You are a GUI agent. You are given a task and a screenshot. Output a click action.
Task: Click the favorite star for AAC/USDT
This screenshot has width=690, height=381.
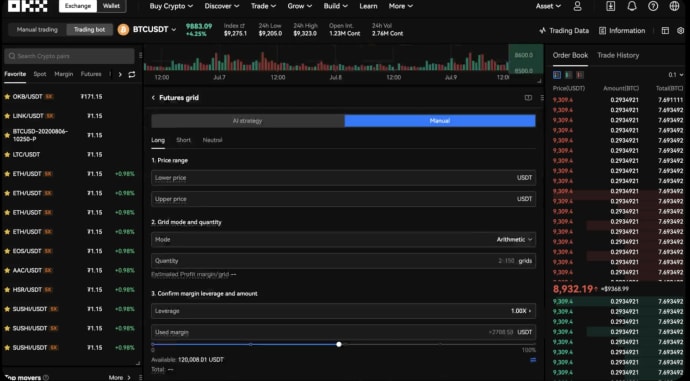(7, 270)
